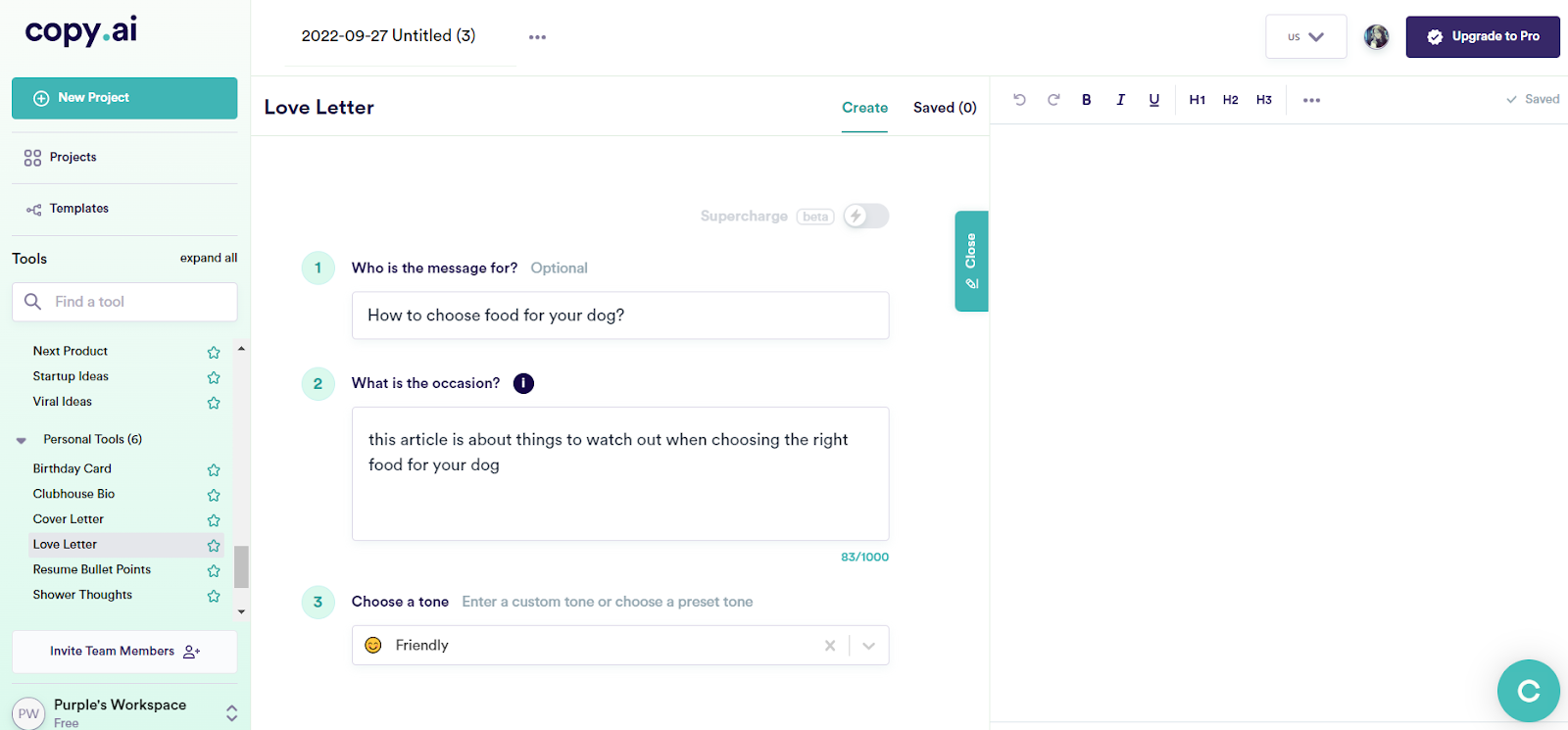The width and height of the screenshot is (1568, 730).
Task: Apply italic formatting
Action: pos(1120,100)
